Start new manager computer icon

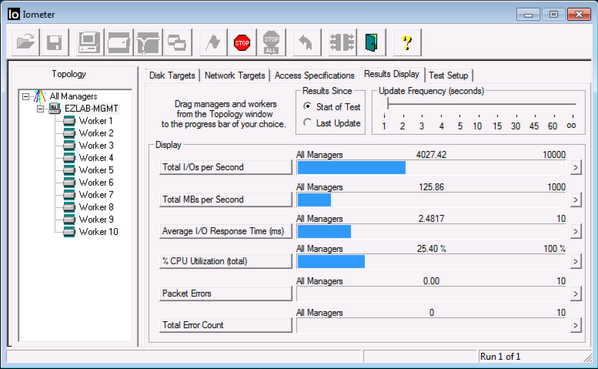tap(89, 42)
